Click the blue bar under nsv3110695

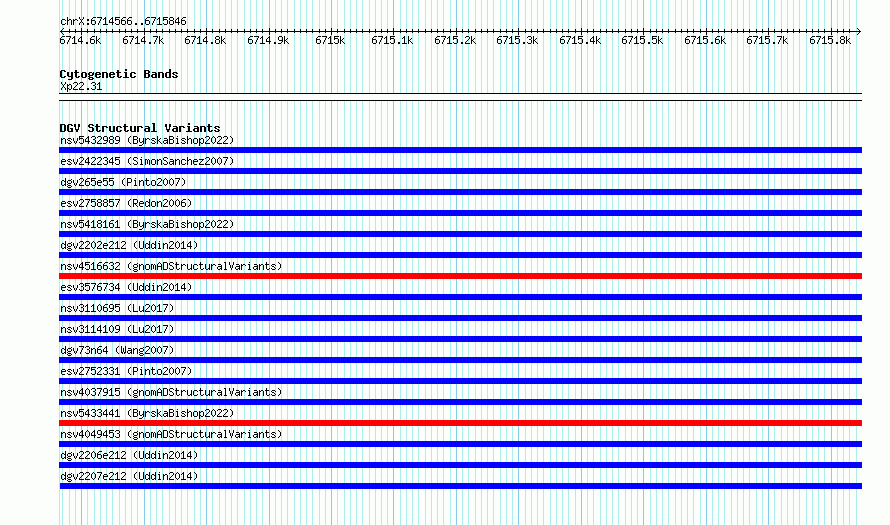(460, 318)
